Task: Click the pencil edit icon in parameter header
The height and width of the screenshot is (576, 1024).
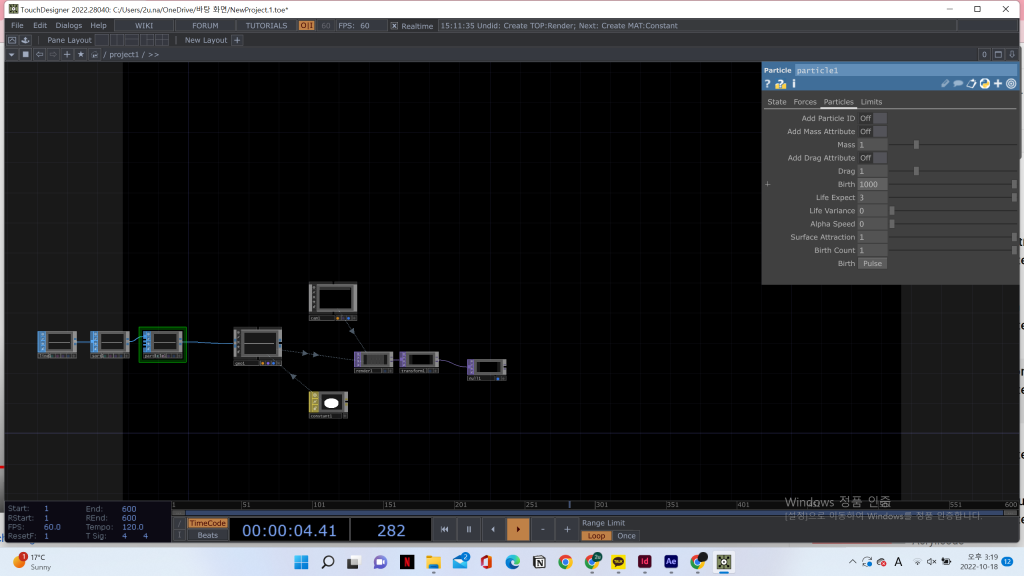Action: tap(945, 84)
